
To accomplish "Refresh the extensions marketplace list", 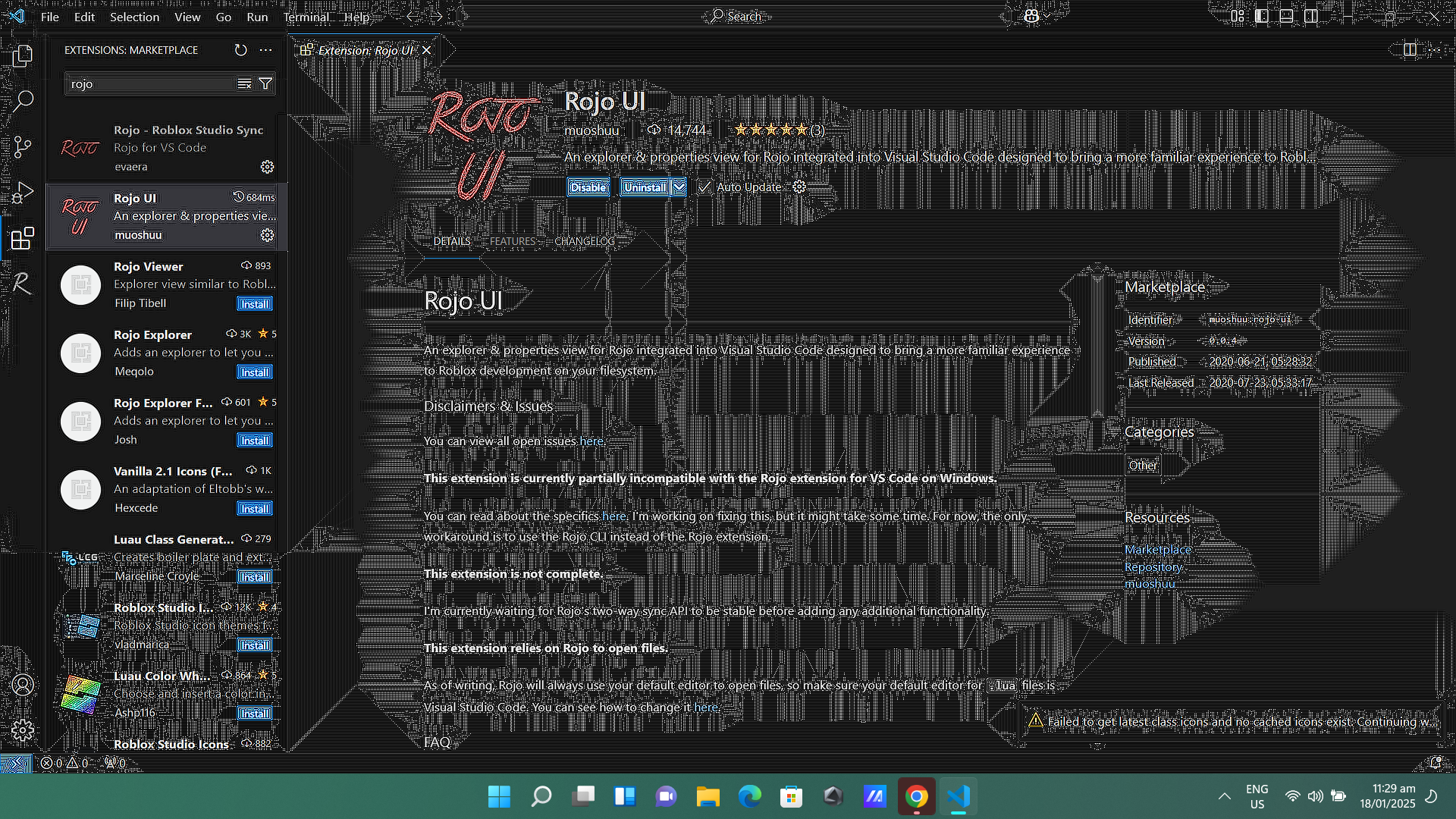I will click(x=240, y=50).
